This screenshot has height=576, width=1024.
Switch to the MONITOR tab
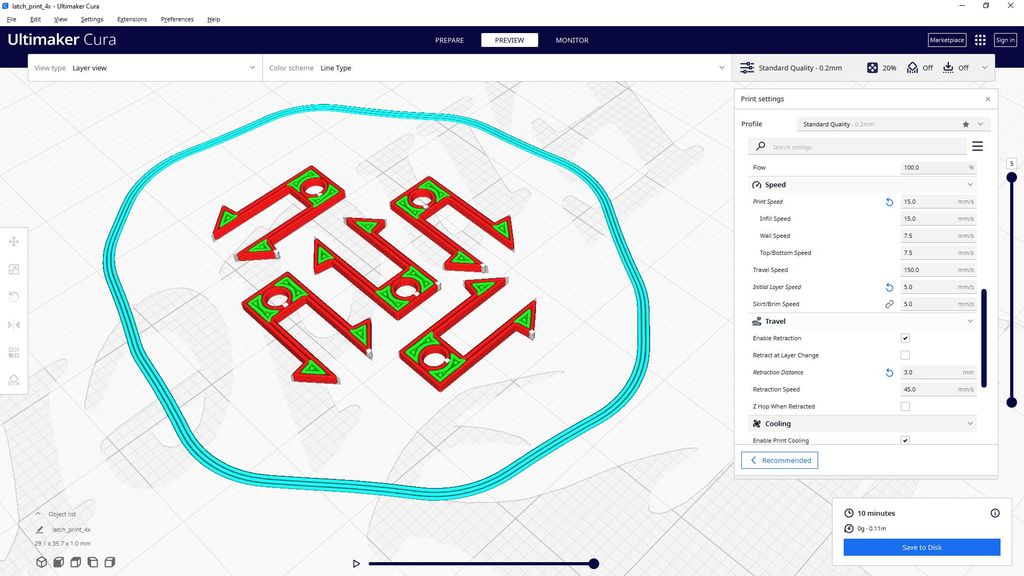point(571,40)
